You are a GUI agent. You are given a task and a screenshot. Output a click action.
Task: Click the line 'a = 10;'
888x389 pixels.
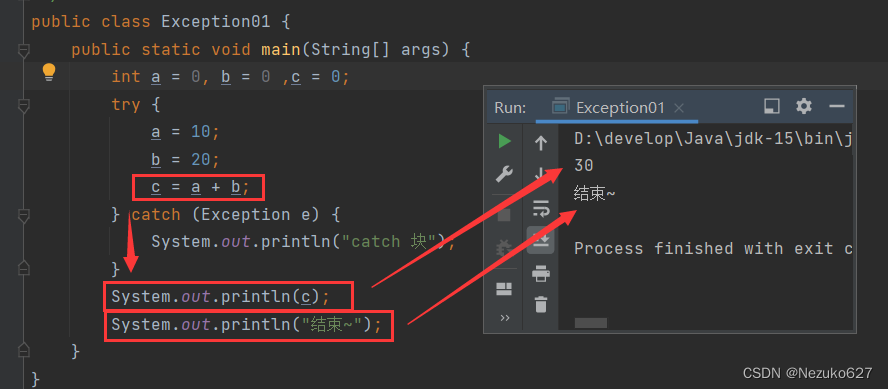point(185,132)
